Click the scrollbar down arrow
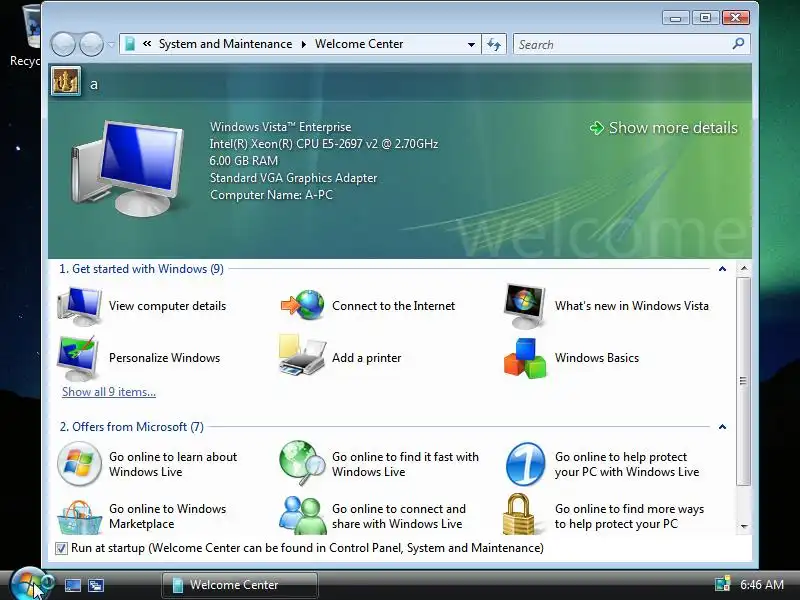The width and height of the screenshot is (800, 600). point(744,527)
